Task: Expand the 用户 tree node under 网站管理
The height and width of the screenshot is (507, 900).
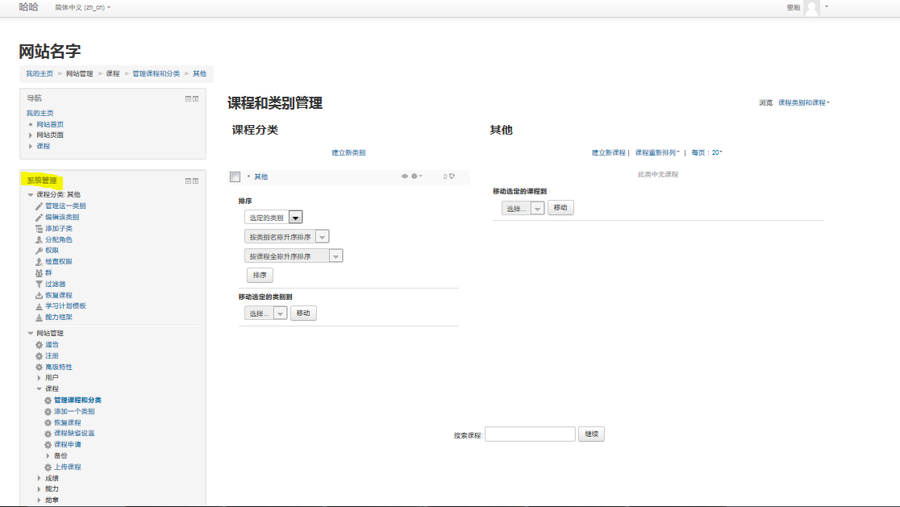Action: pos(39,378)
